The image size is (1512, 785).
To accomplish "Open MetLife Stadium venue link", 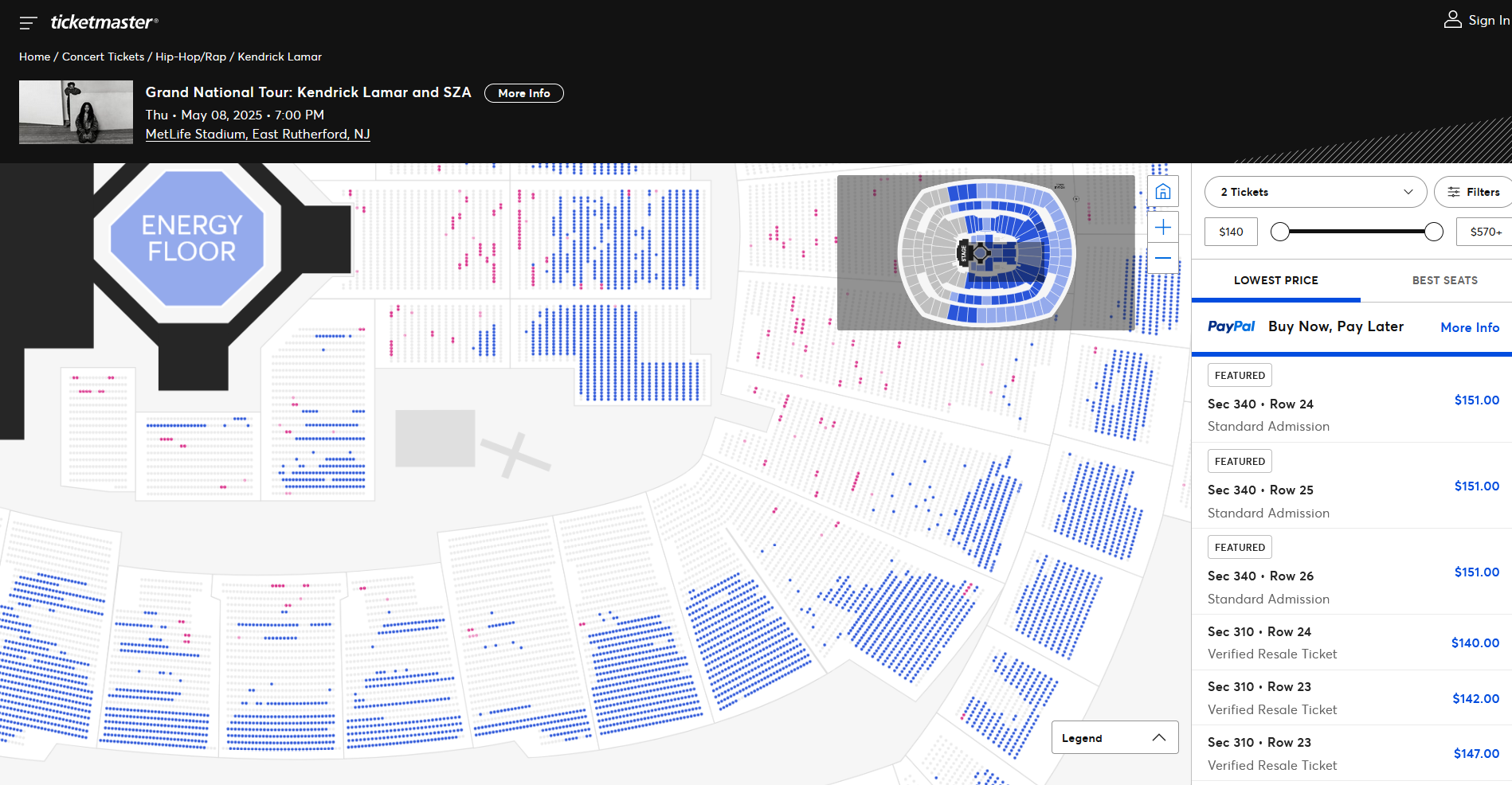I will (x=257, y=134).
